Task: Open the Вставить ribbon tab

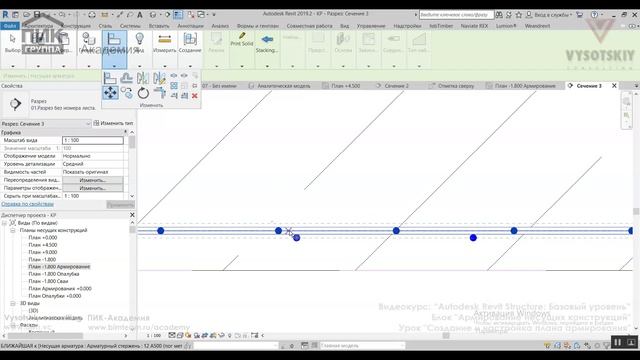Action: pyautogui.click(x=159, y=26)
